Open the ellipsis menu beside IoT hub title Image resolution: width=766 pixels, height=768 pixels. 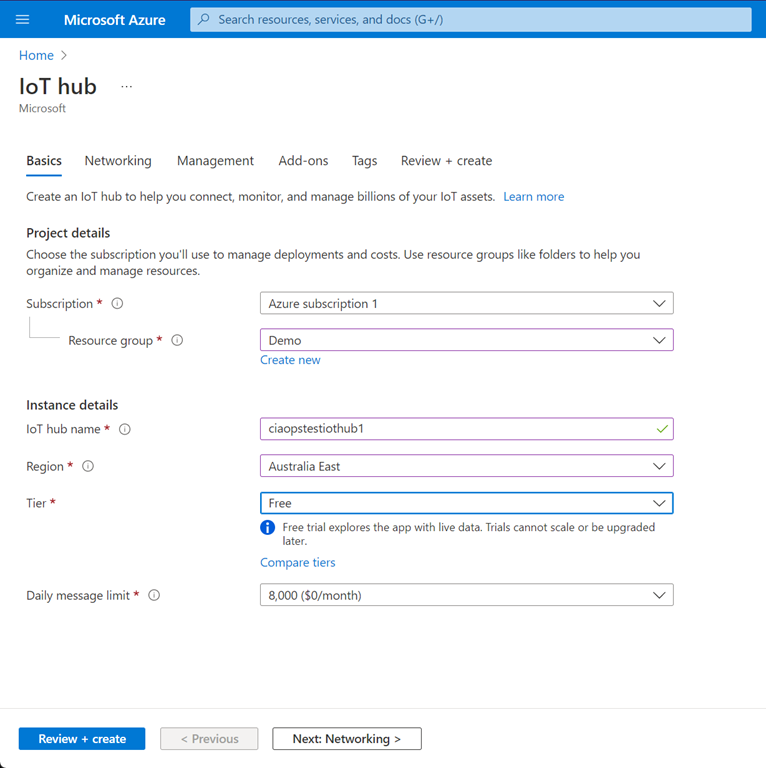(x=126, y=87)
